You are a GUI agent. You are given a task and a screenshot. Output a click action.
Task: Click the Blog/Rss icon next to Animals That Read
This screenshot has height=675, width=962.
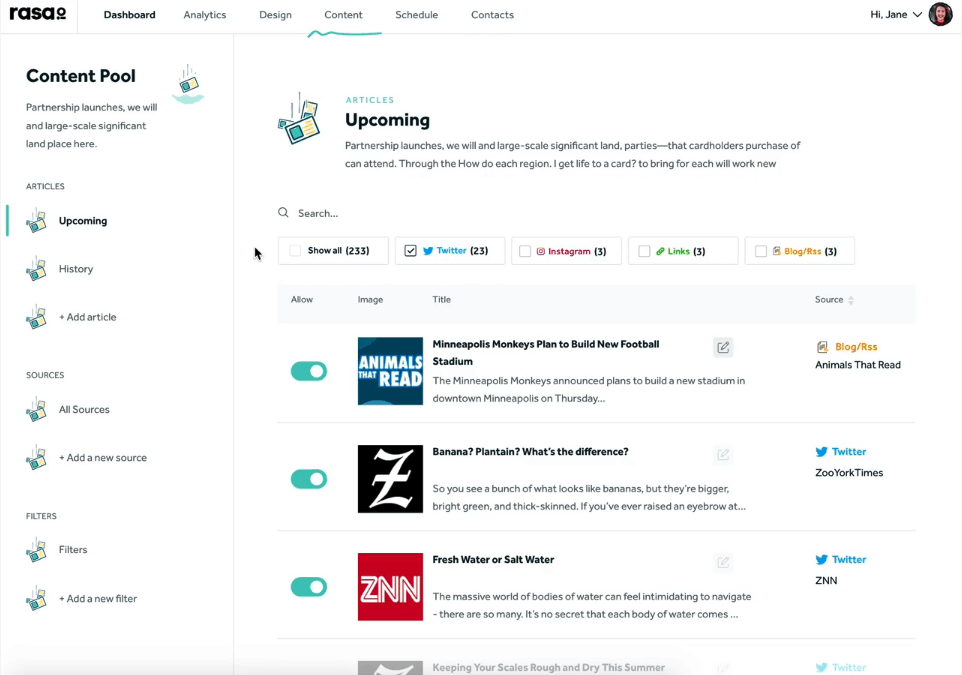point(822,348)
